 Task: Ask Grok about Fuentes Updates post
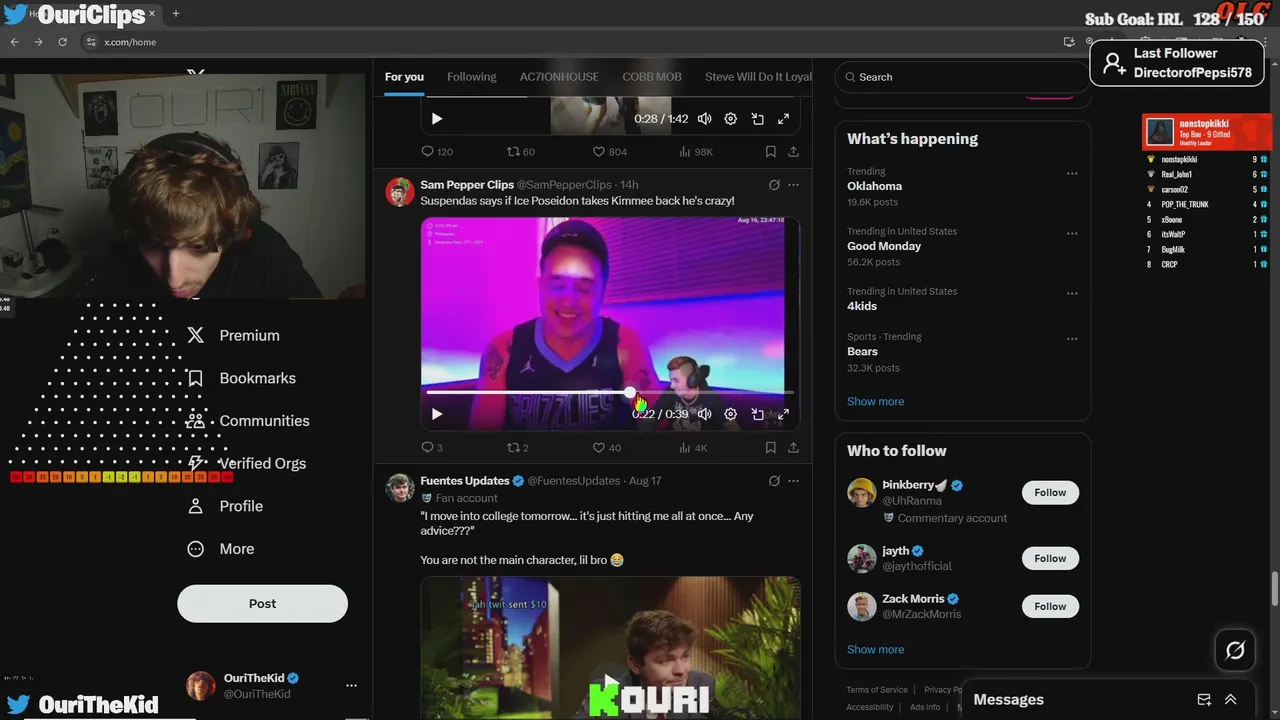click(774, 481)
